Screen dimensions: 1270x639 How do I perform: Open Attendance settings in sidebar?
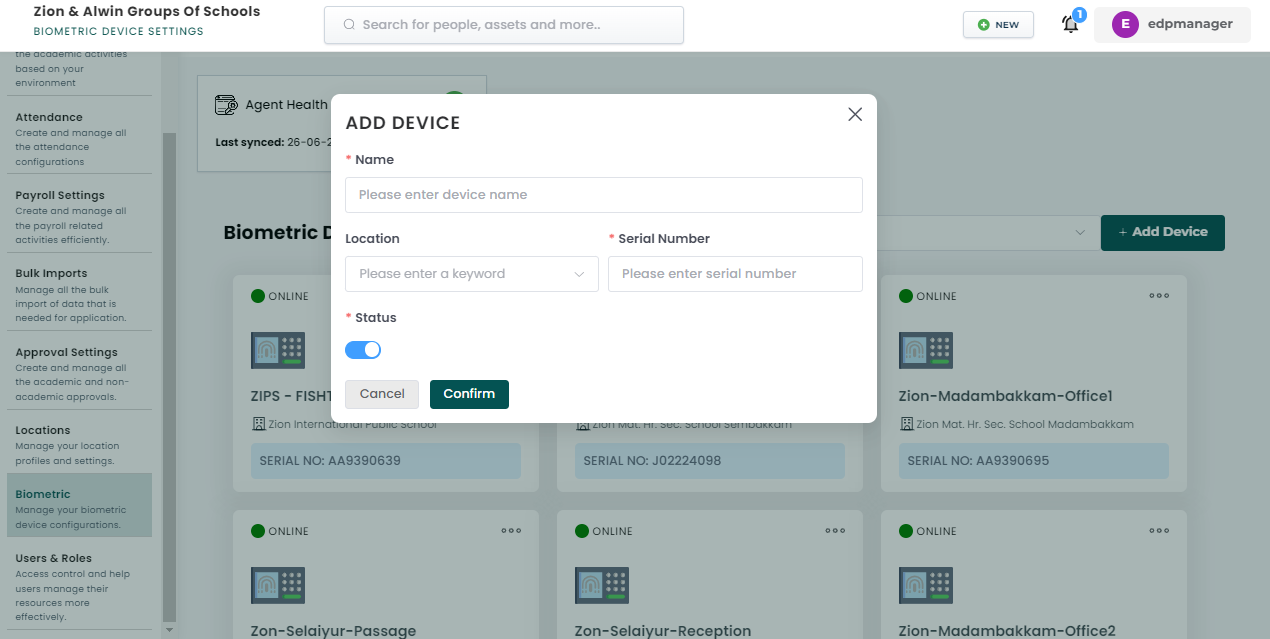[79, 138]
